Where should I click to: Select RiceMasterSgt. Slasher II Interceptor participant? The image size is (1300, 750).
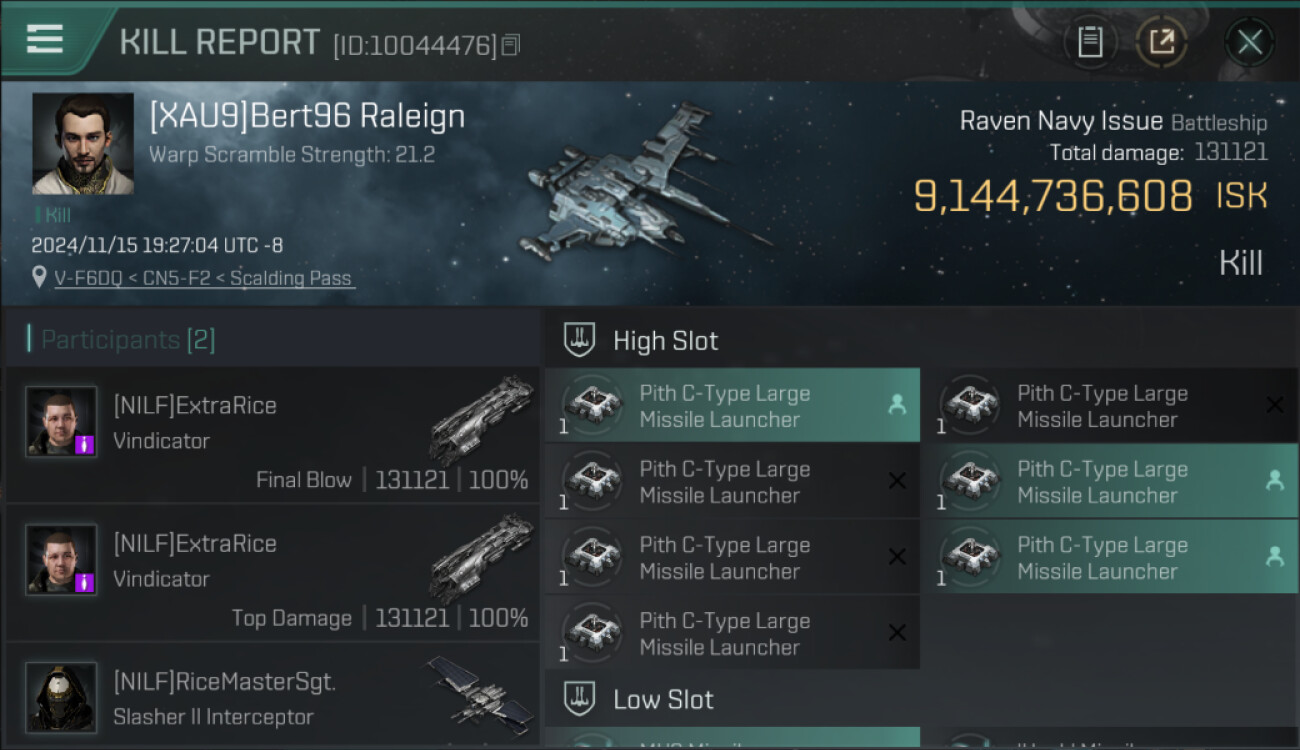pyautogui.click(x=272, y=698)
